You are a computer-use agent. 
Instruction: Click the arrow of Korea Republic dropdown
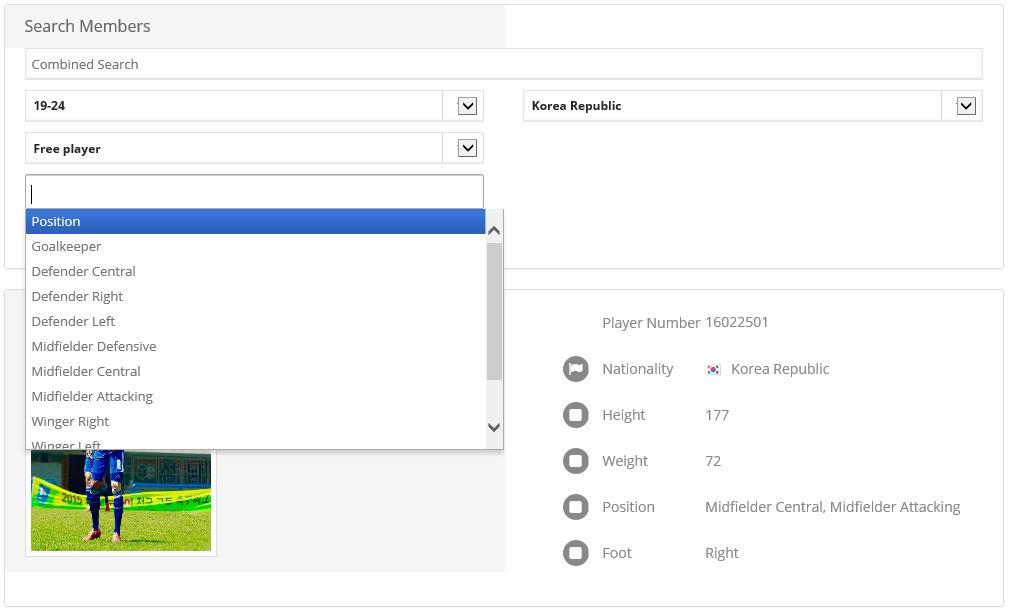966,105
